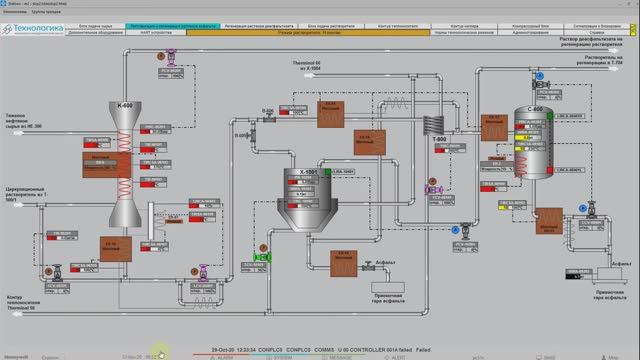The width and height of the screenshot is (640, 360).
Task: Switch to the Блок подачи растворителя tab
Action: tap(331, 26)
